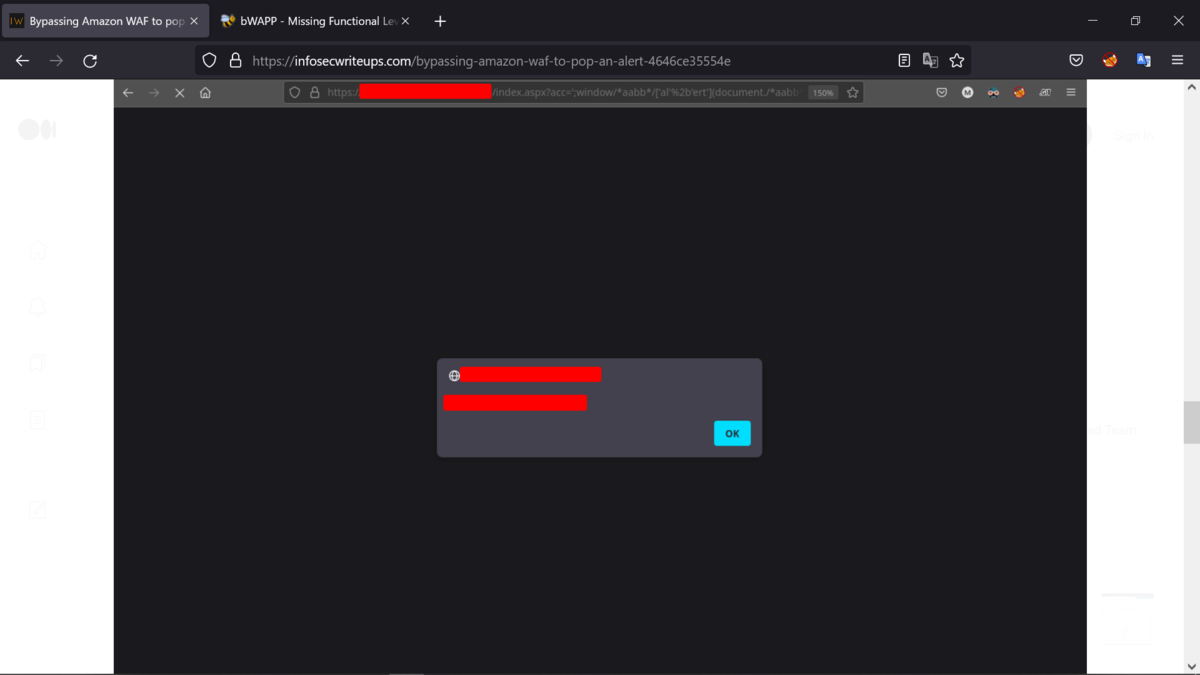Click the Medium logo
The width and height of the screenshot is (1200, 675).
click(x=37, y=130)
